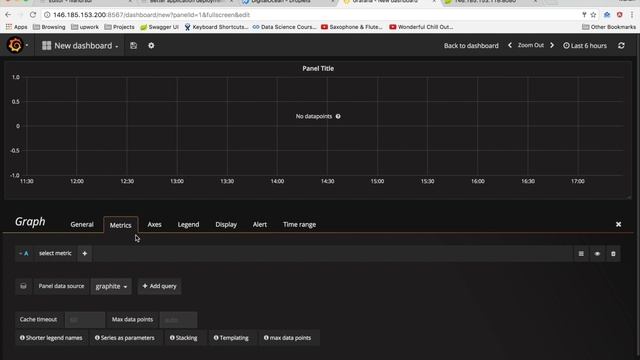Screen dimensions: 640x360
Task: Open the upwork bookmarks folder
Action: coord(85,27)
